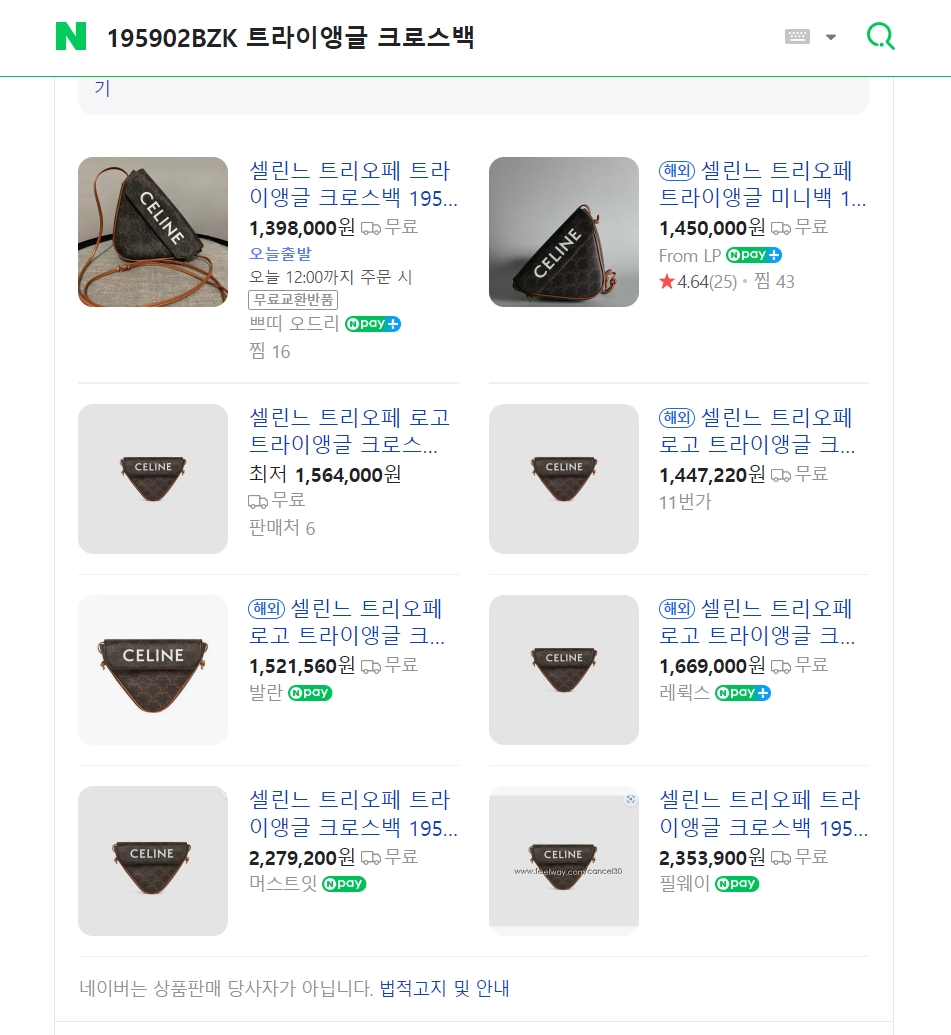
Task: Click the Npay badge next to 필웨이
Action: click(737, 884)
